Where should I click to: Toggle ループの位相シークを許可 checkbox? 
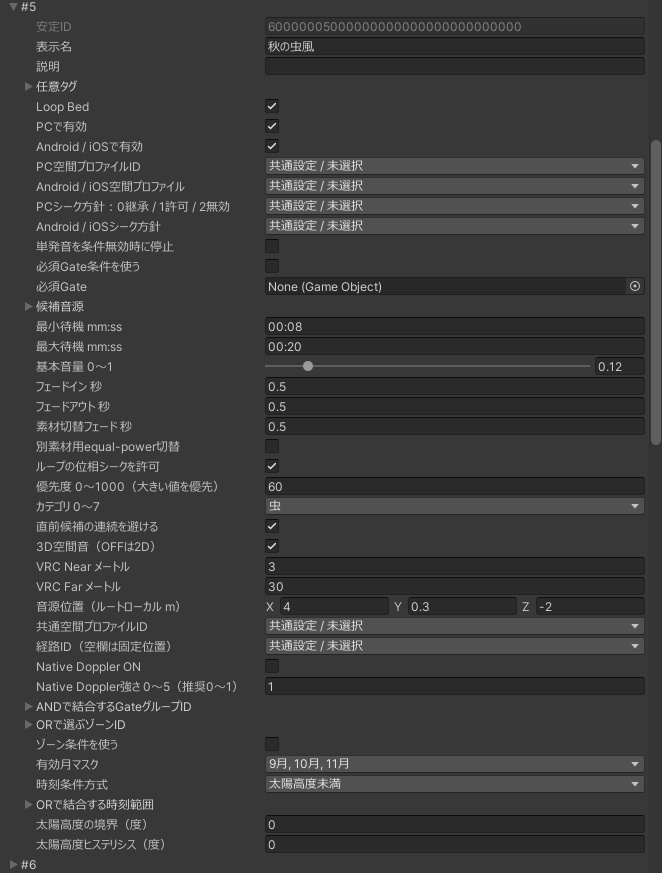coord(272,466)
